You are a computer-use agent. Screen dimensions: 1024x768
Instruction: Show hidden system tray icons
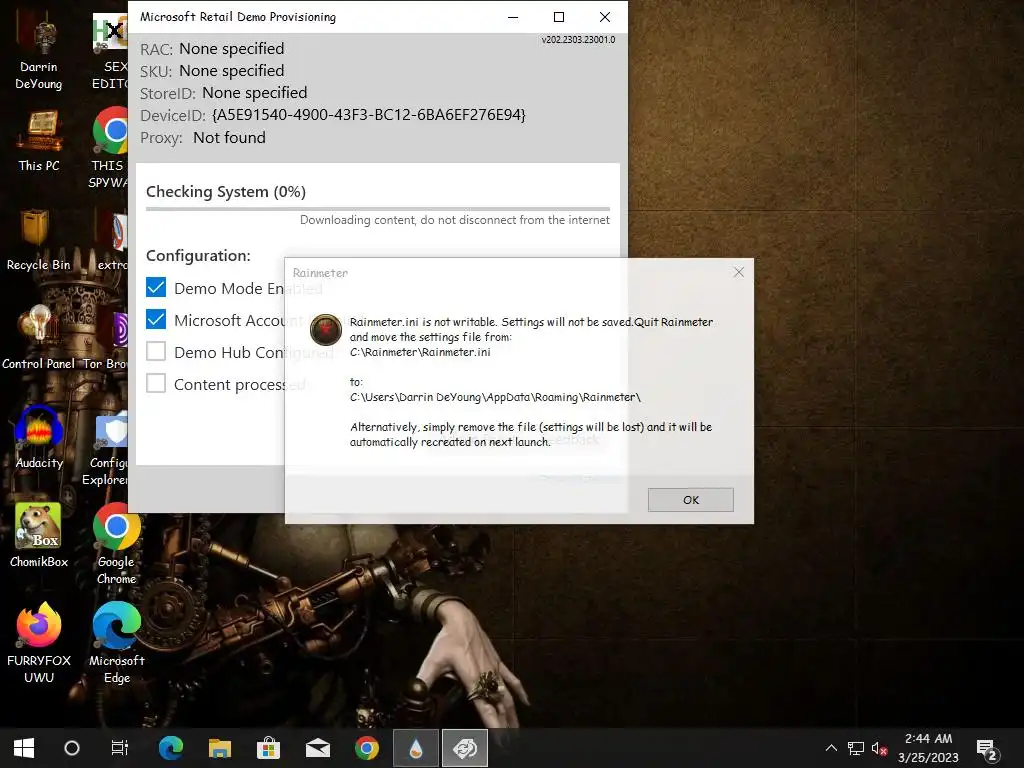tap(831, 748)
